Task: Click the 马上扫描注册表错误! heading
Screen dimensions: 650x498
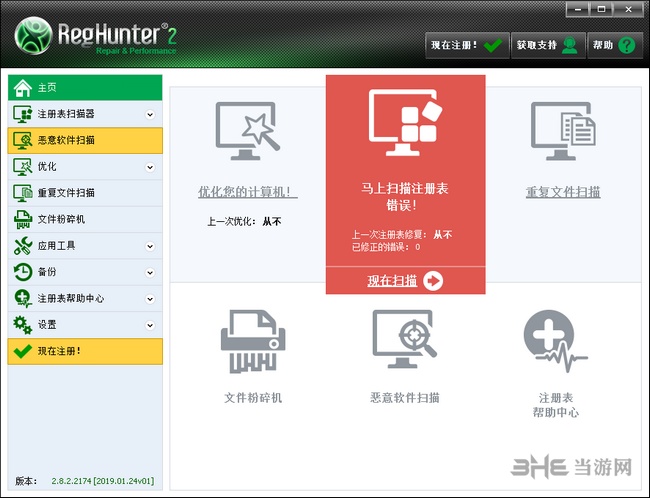Action: (x=405, y=197)
